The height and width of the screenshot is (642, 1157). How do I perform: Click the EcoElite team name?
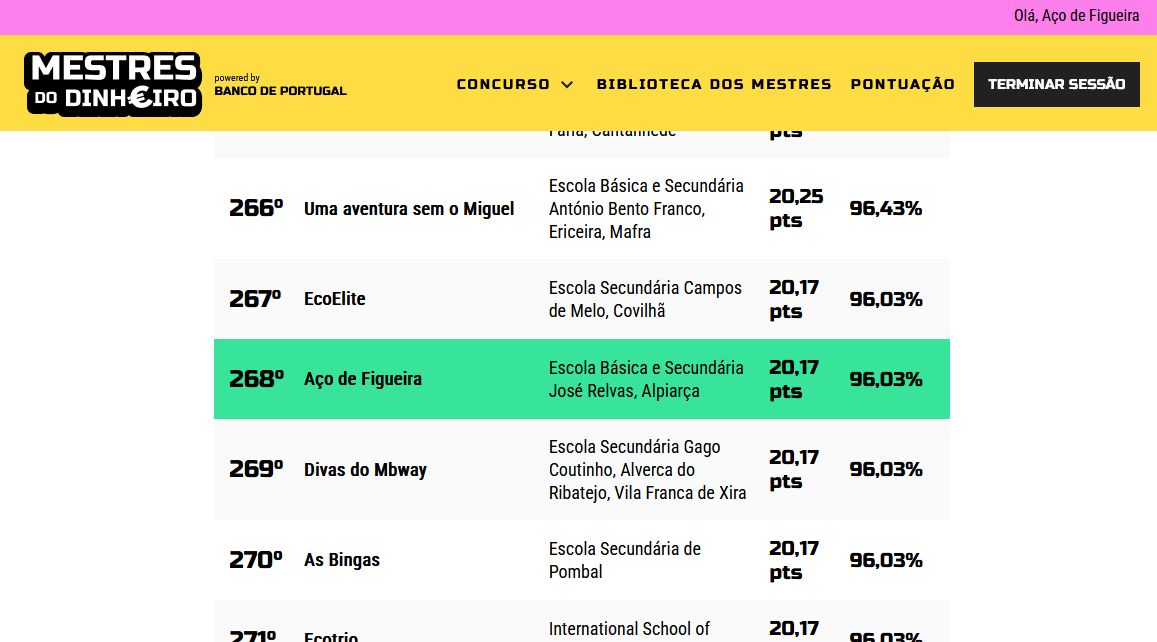coord(335,299)
